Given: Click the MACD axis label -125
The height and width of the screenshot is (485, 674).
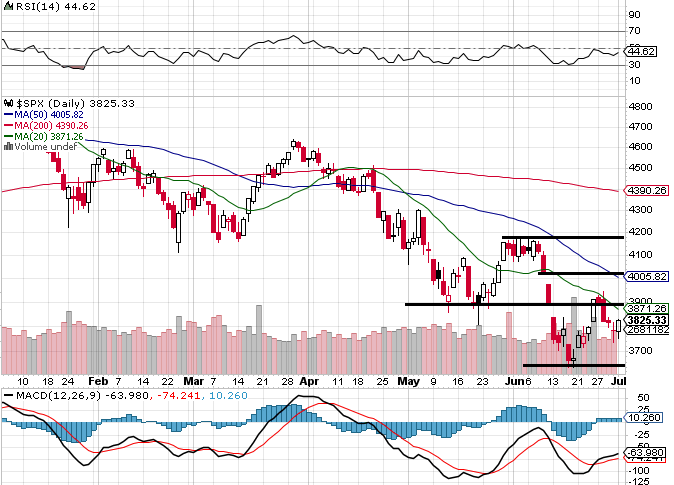Looking at the screenshot, I should coord(638,481).
